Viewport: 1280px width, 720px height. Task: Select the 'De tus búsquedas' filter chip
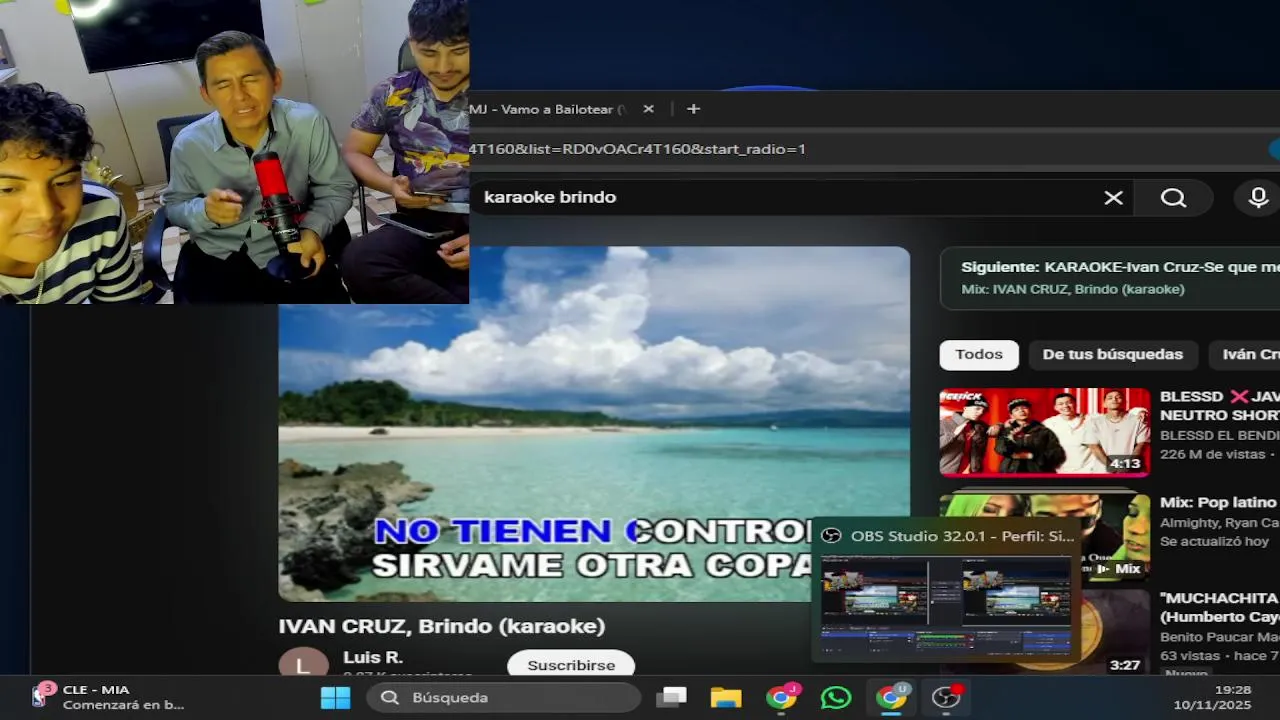(x=1112, y=355)
